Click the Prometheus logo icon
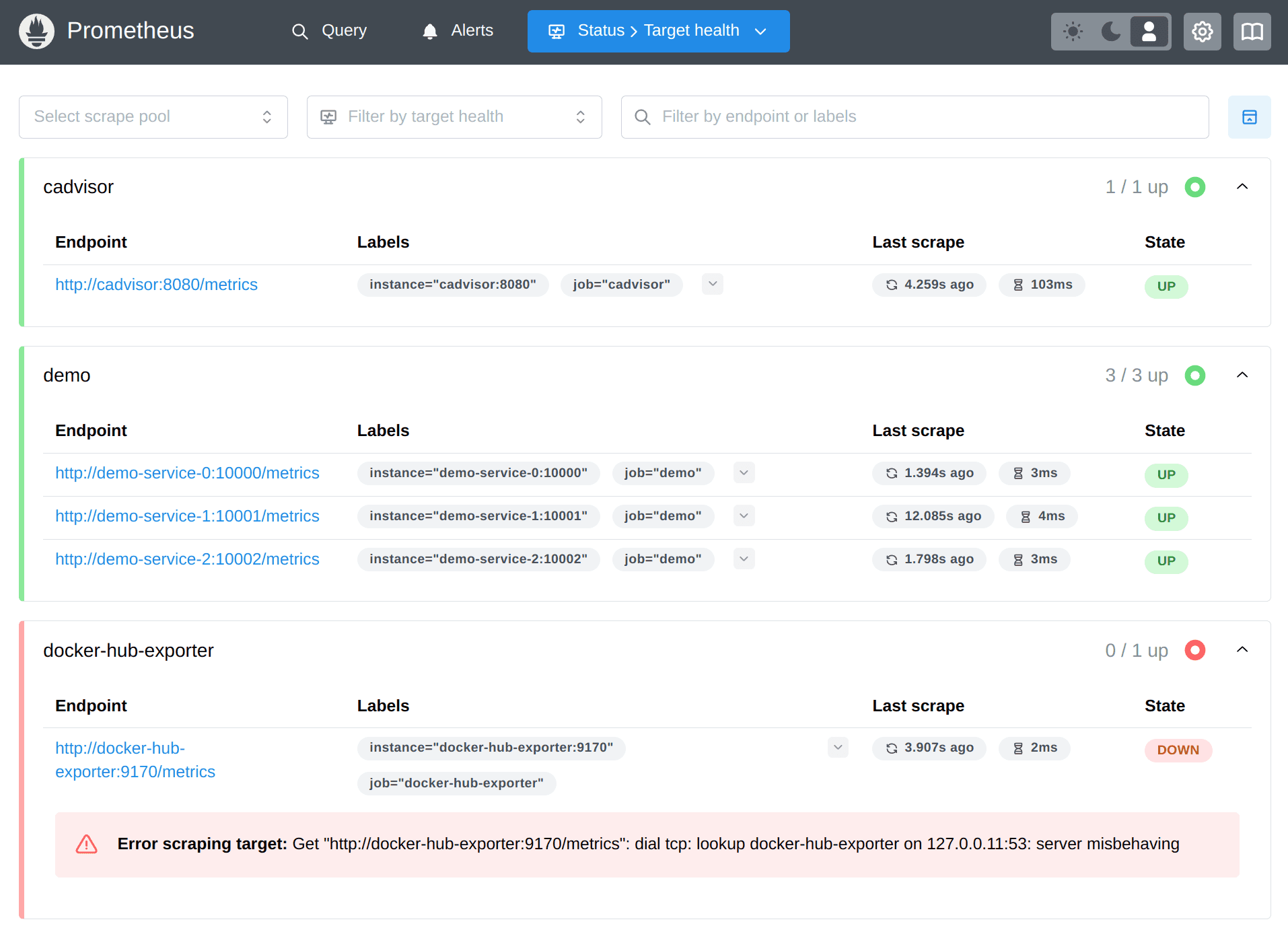The height and width of the screenshot is (930, 1288). [x=36, y=31]
